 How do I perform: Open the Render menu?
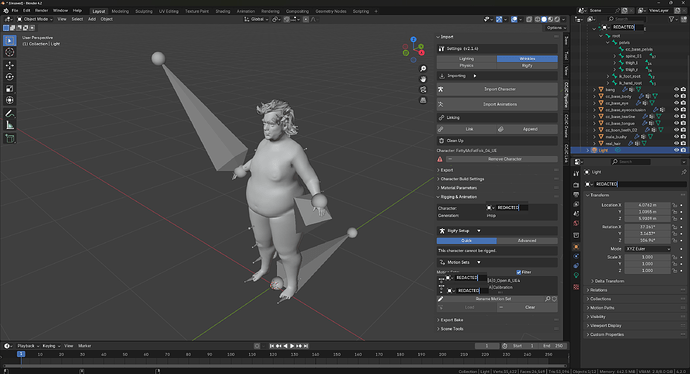pyautogui.click(x=41, y=11)
